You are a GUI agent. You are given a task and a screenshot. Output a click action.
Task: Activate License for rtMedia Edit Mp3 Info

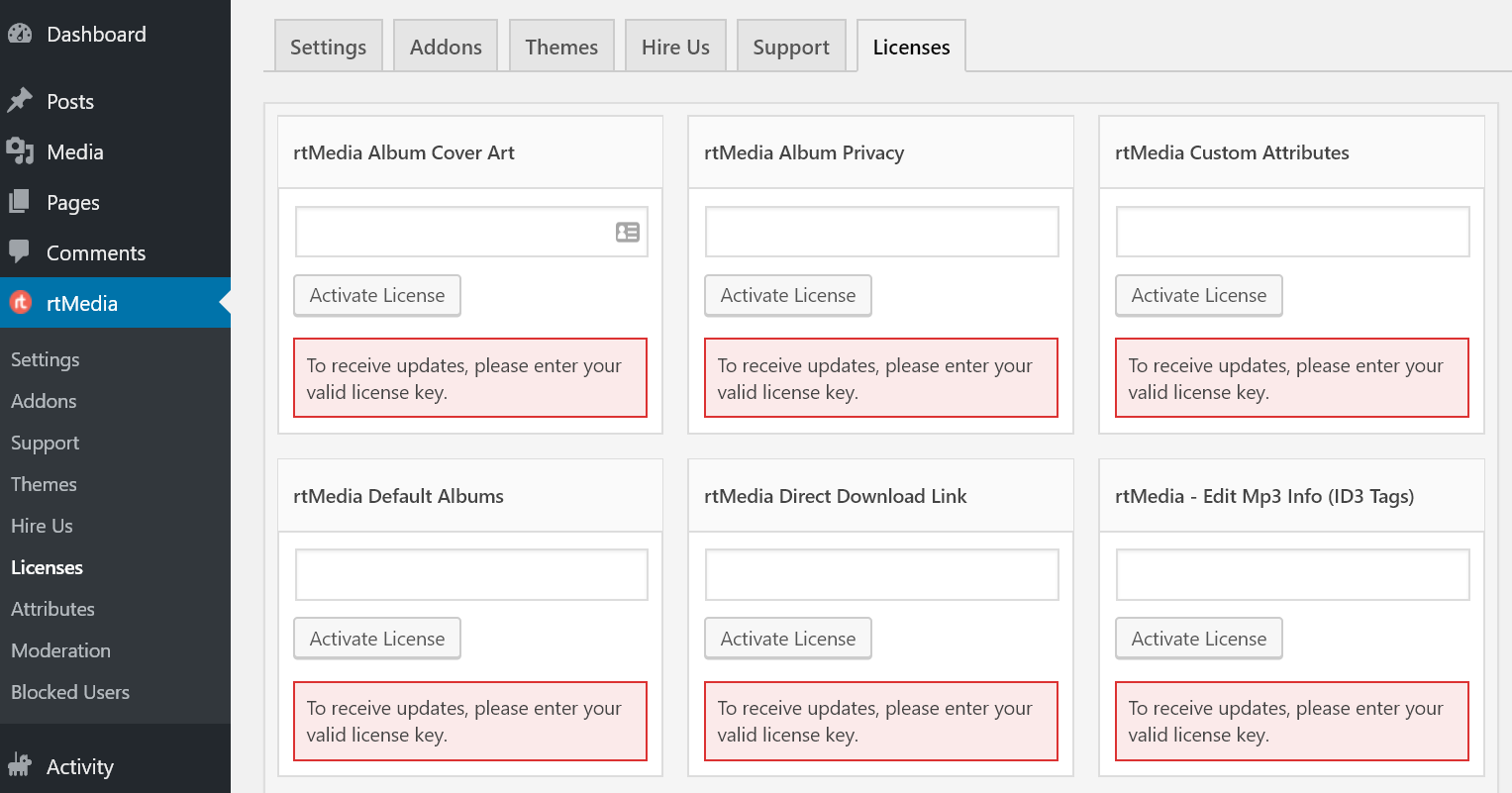pos(1198,638)
